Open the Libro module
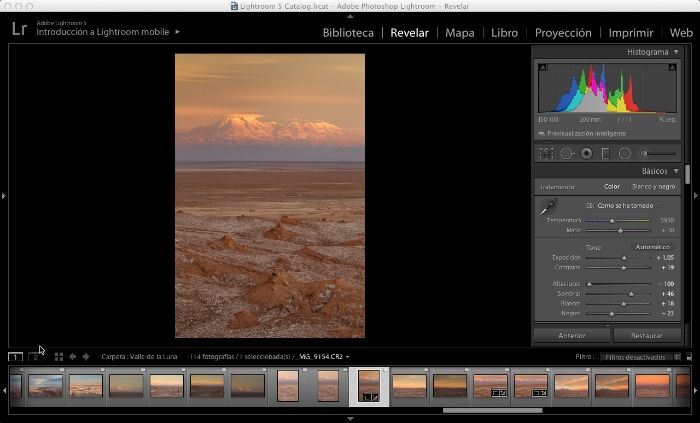Viewport: 700px width, 423px height. (x=504, y=33)
